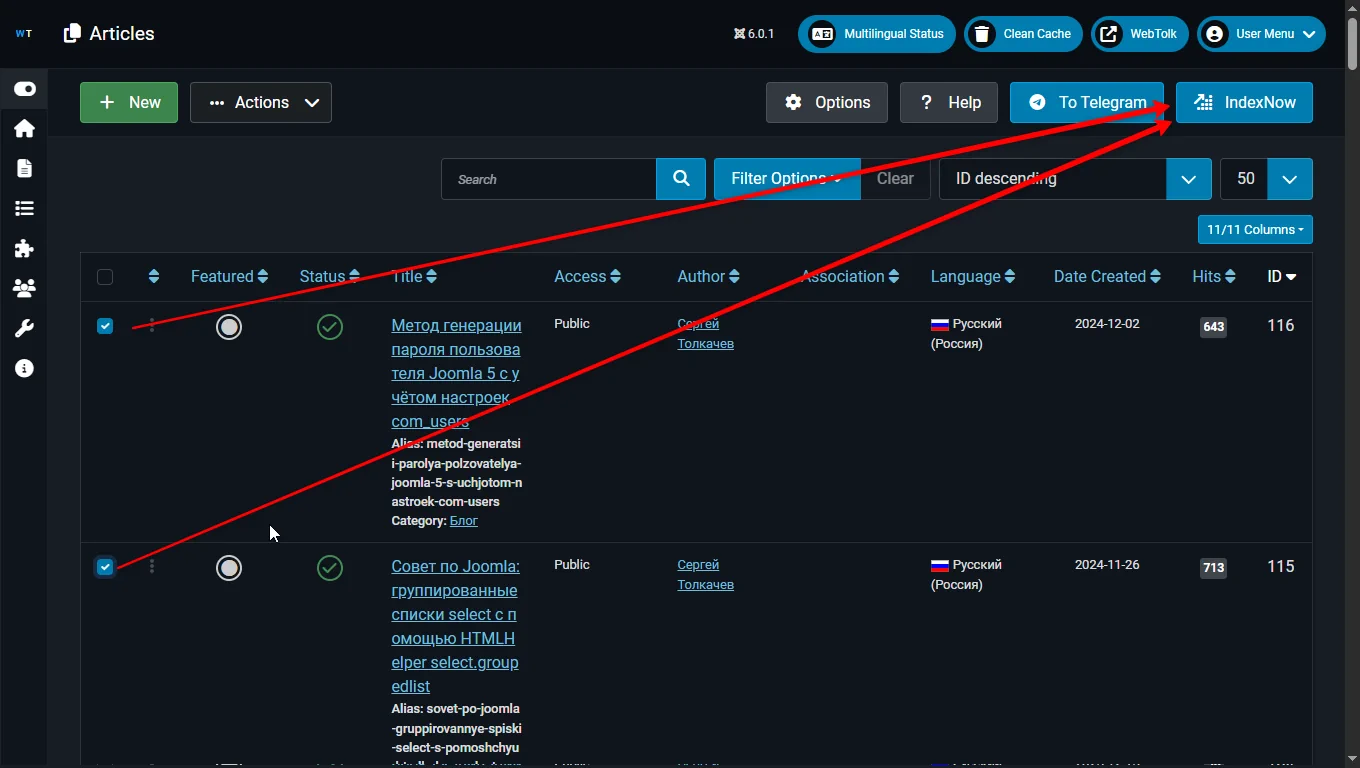Image resolution: width=1360 pixels, height=768 pixels.
Task: Open the Users group icon in sidebar
Action: point(24,289)
